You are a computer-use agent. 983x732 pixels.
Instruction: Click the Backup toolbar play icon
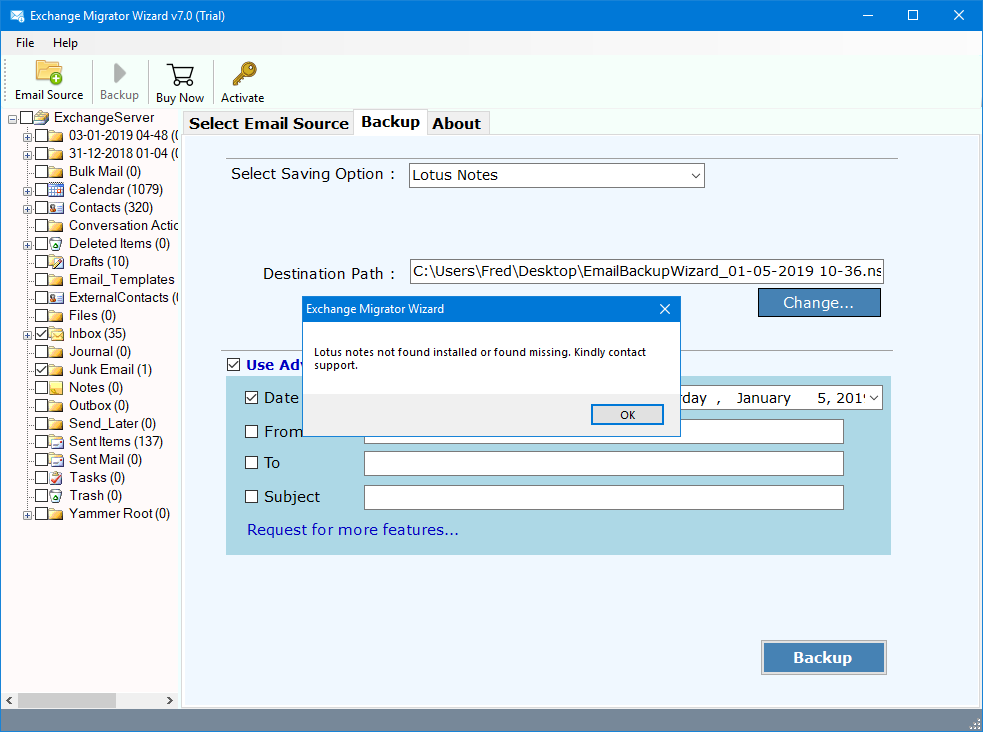coord(119,73)
